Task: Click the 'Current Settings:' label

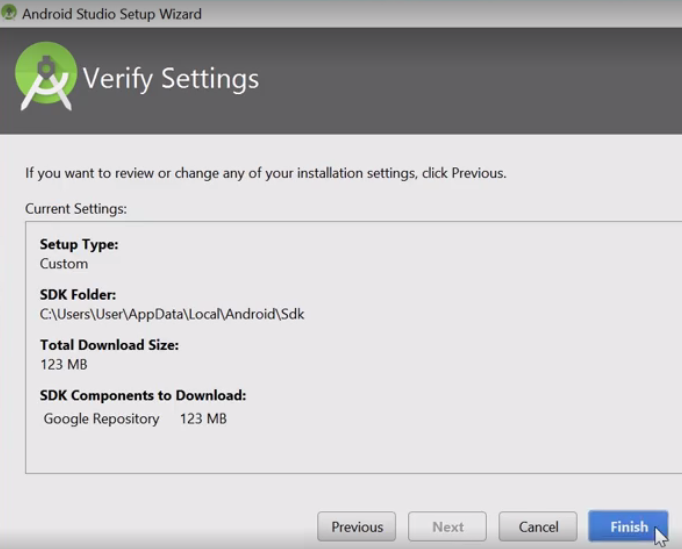Action: pos(76,209)
